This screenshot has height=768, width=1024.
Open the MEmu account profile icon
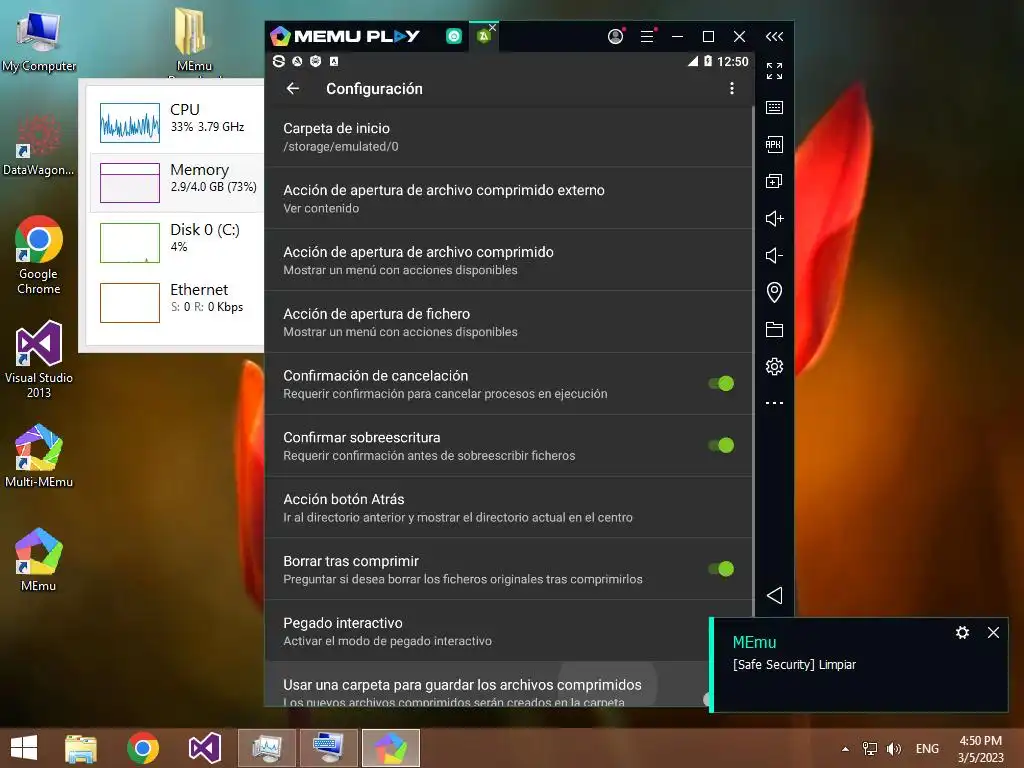click(x=615, y=37)
